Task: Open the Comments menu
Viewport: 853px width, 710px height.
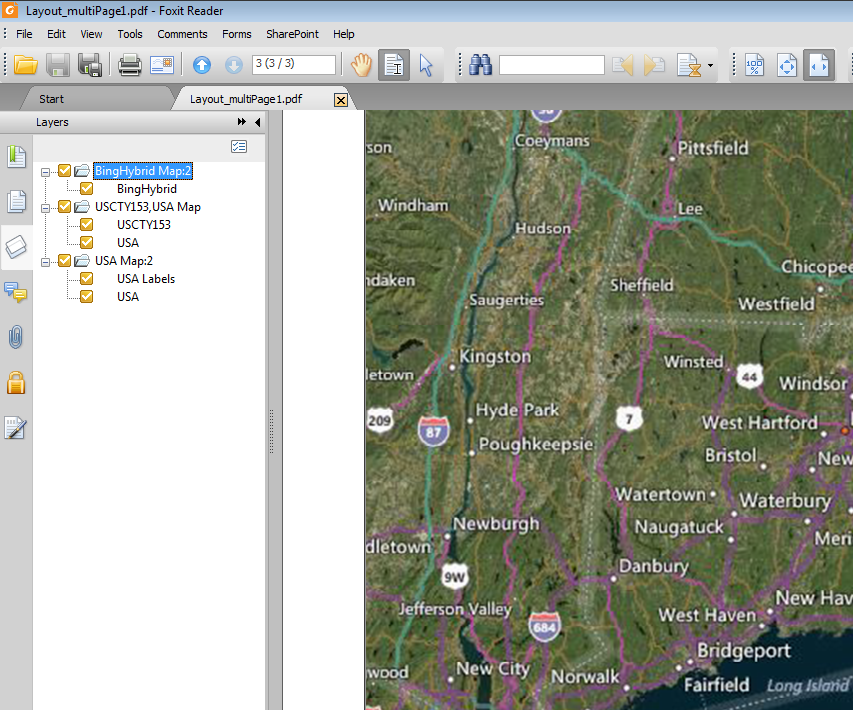Action: point(182,34)
